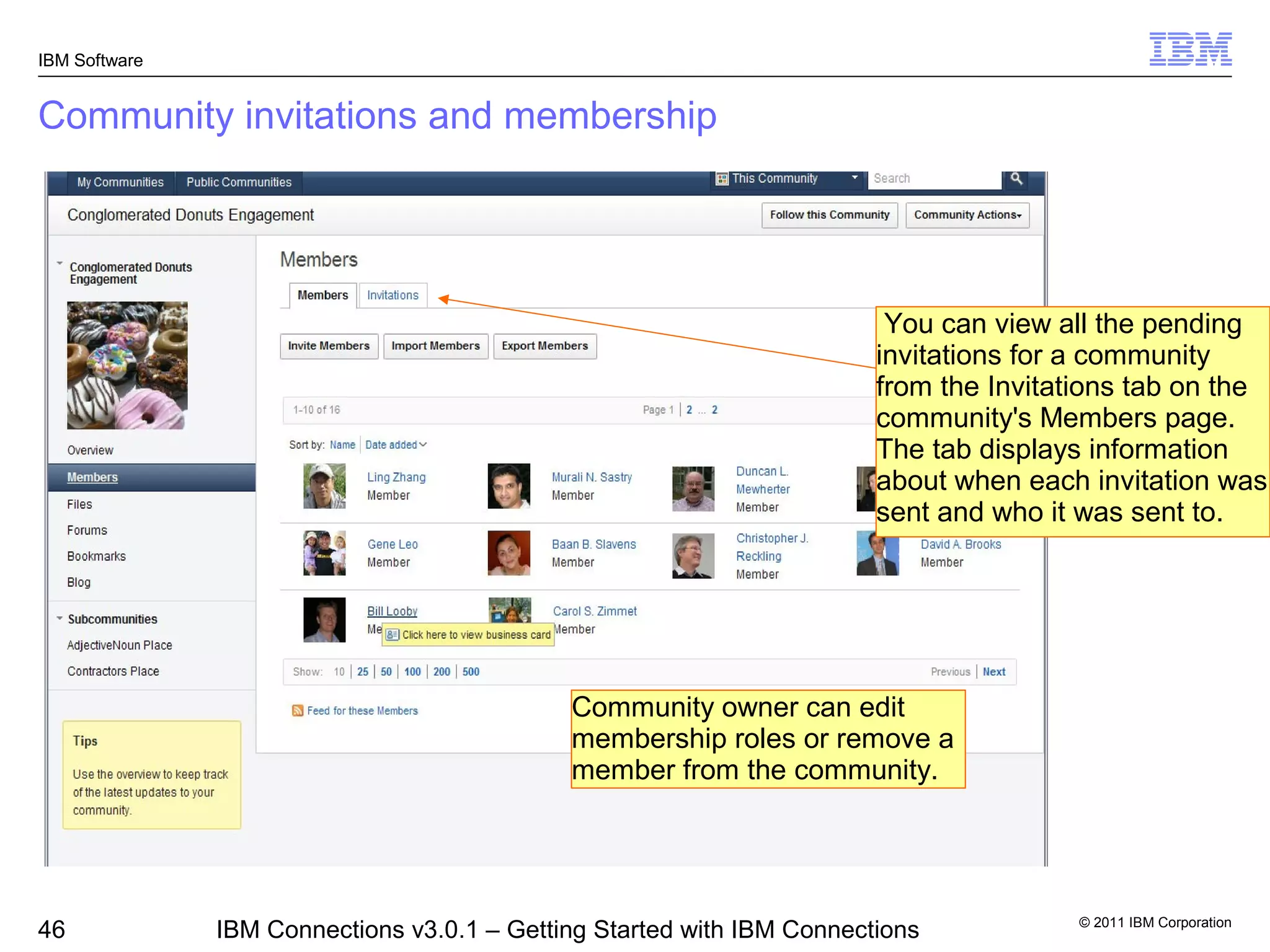Click Import Members button
The height and width of the screenshot is (952, 1270).
(x=435, y=346)
